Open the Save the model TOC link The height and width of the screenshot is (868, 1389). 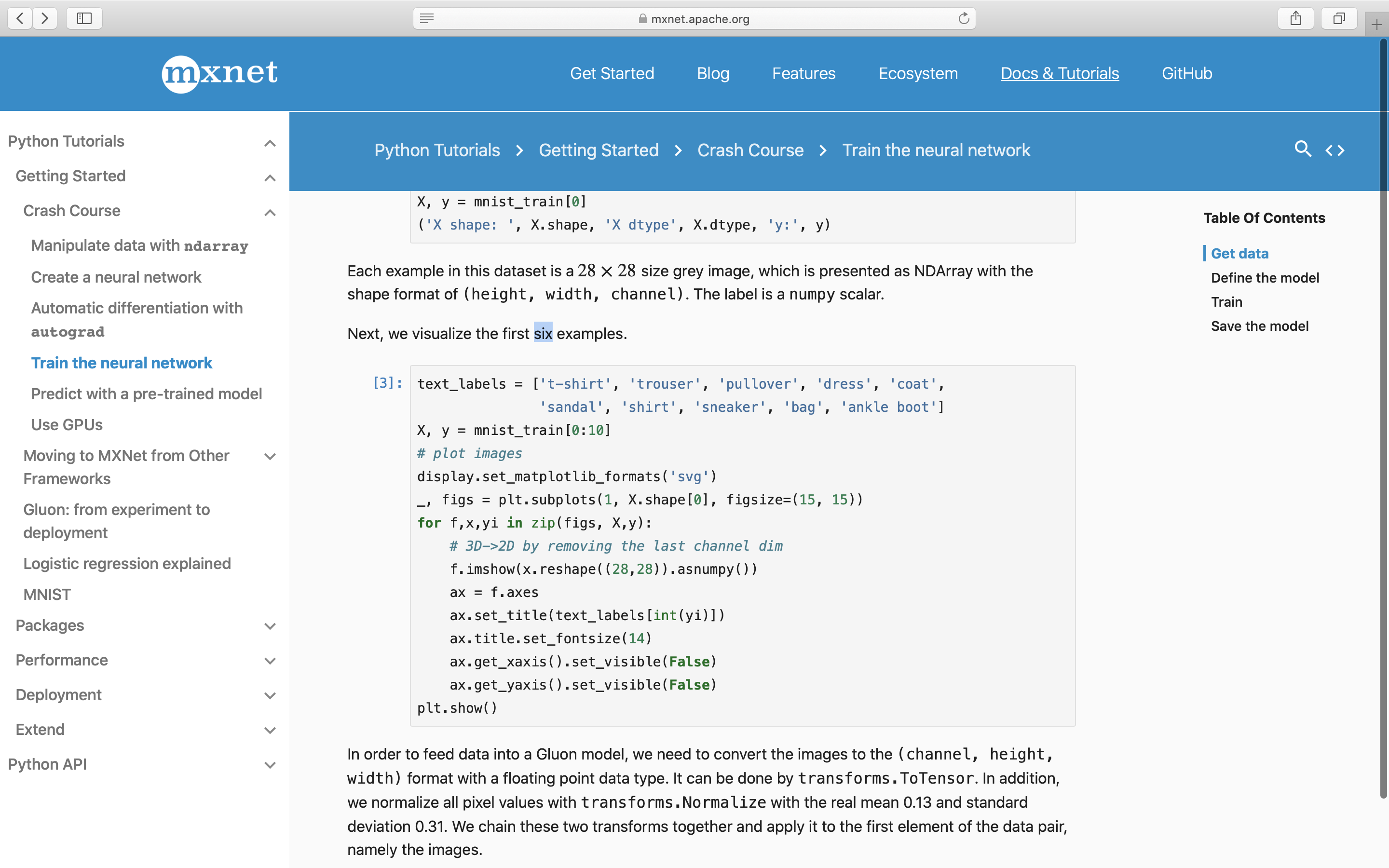pos(1259,325)
